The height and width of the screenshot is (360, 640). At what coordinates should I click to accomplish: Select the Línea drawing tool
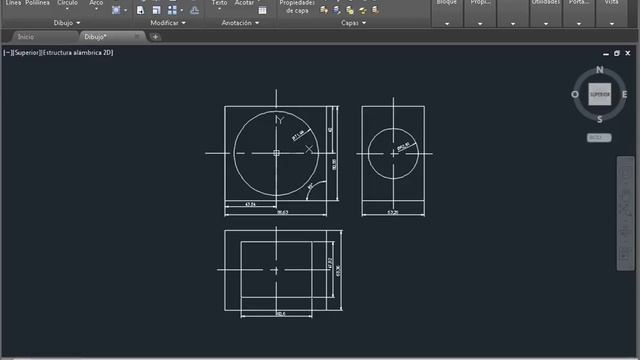(x=13, y=3)
